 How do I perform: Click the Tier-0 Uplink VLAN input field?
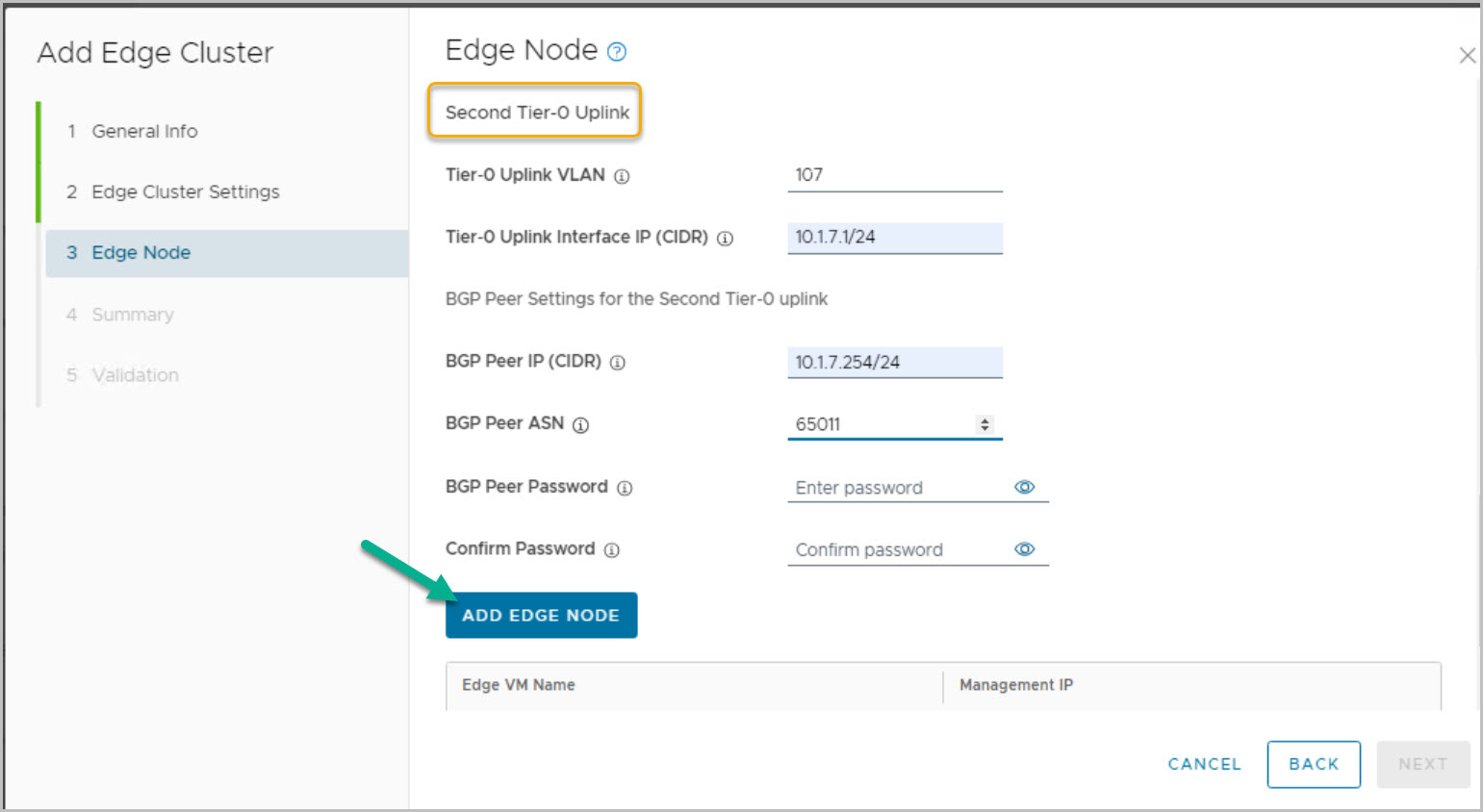click(x=894, y=175)
